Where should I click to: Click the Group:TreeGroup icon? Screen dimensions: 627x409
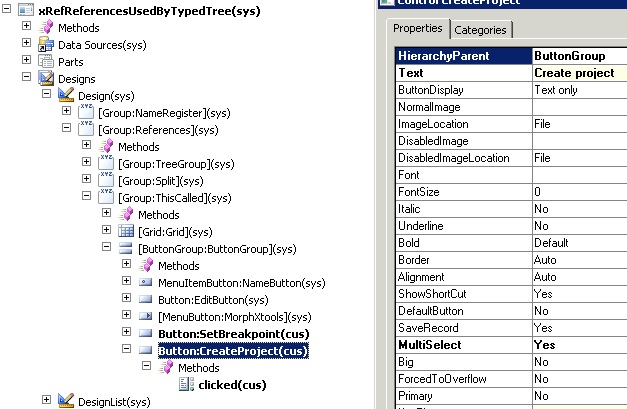[106, 163]
